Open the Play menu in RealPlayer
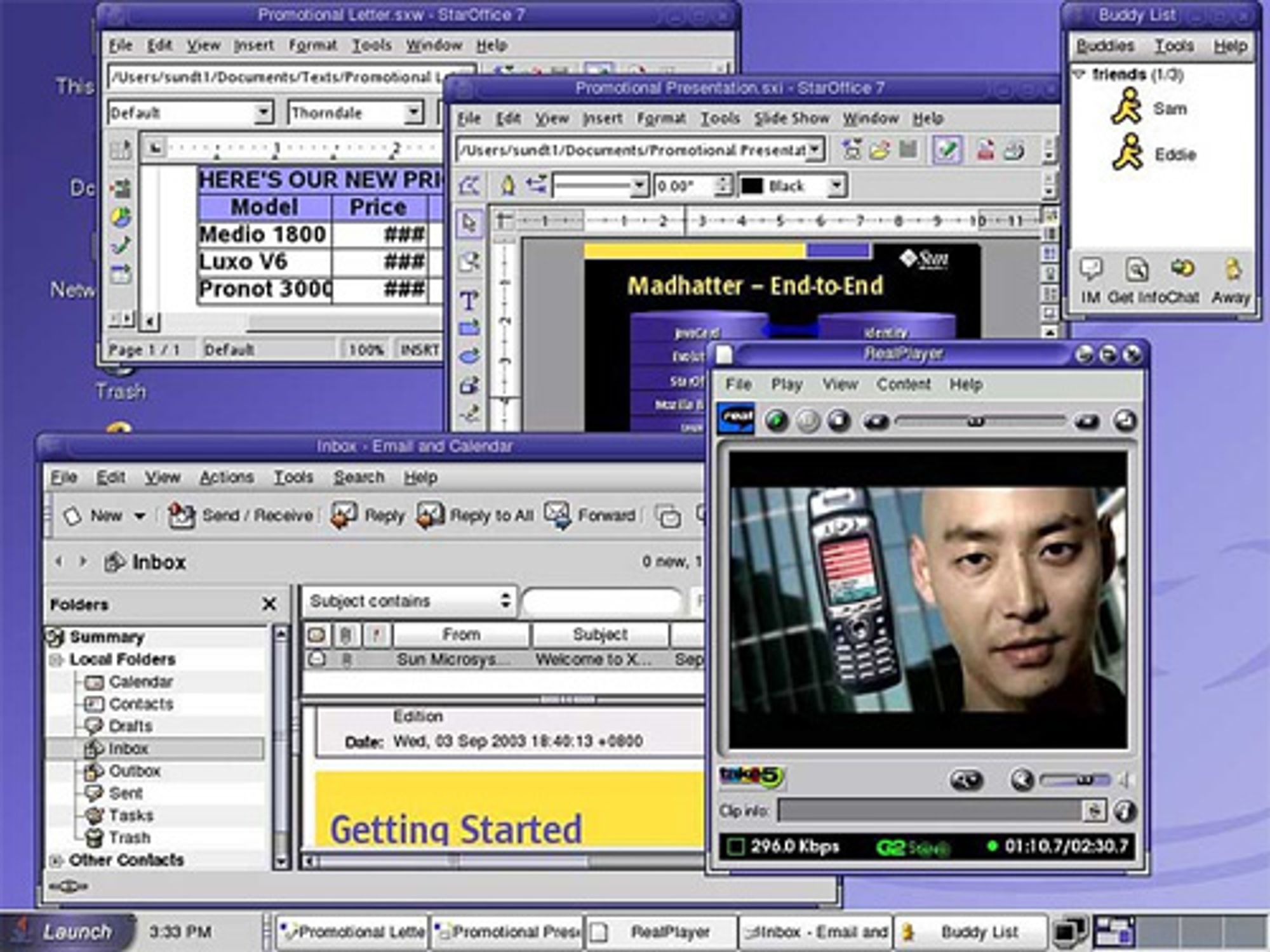Image resolution: width=1270 pixels, height=952 pixels. coord(787,384)
